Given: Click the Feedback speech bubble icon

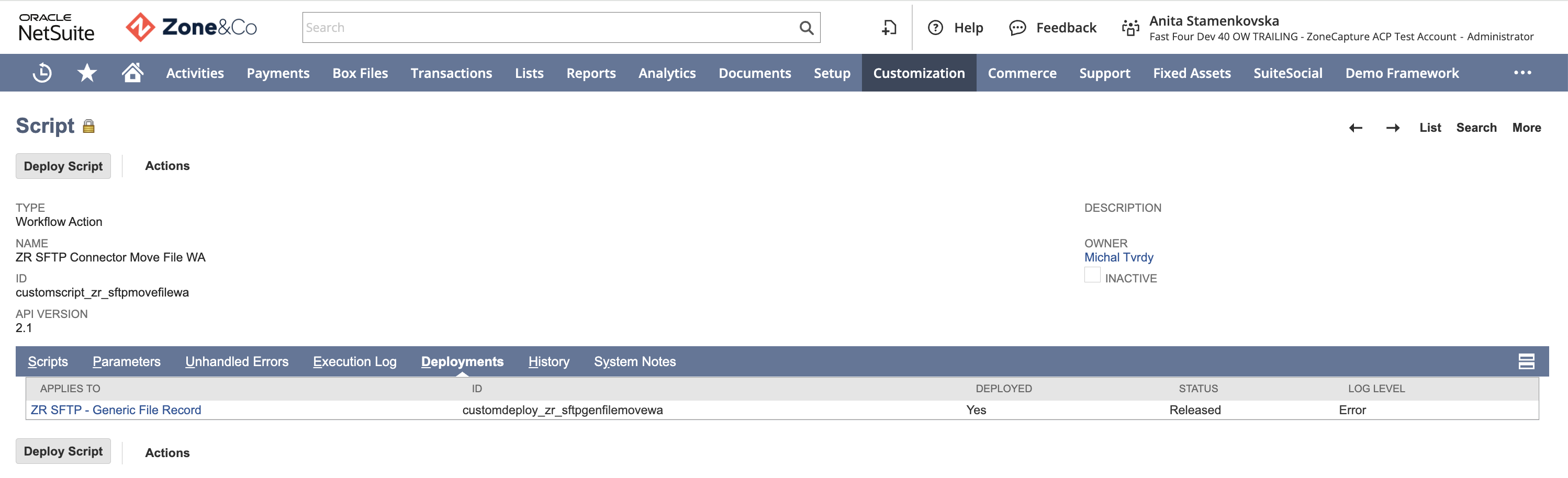Looking at the screenshot, I should (x=1017, y=28).
